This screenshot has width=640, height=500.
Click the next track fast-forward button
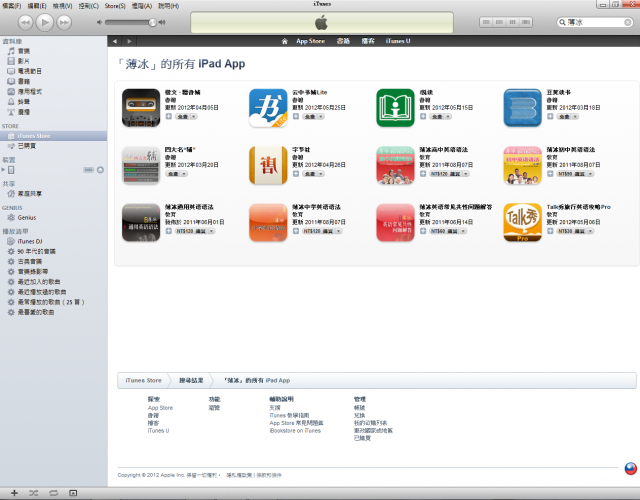point(64,22)
